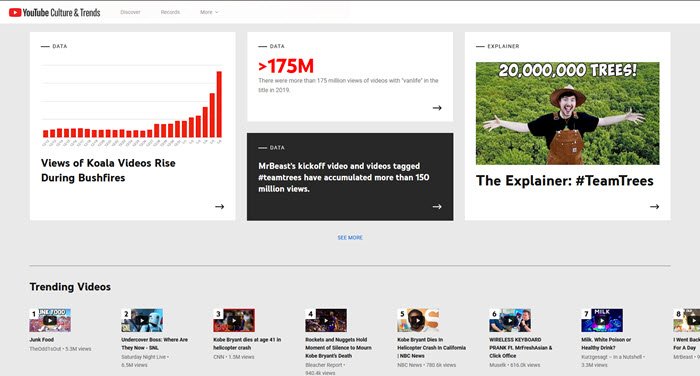Open the 'Junk Food' video title

point(42,340)
